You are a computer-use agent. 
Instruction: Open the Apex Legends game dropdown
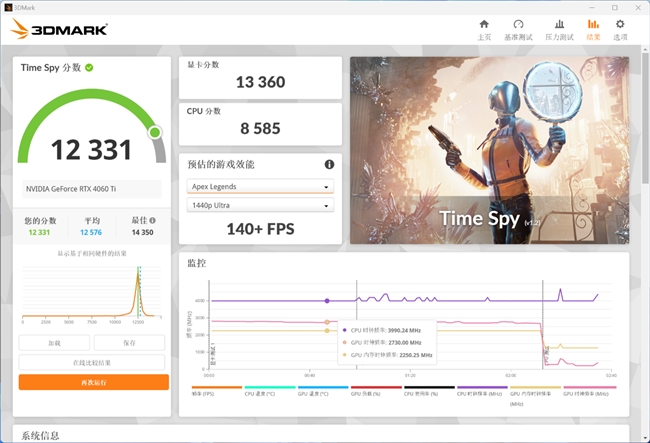[260, 186]
